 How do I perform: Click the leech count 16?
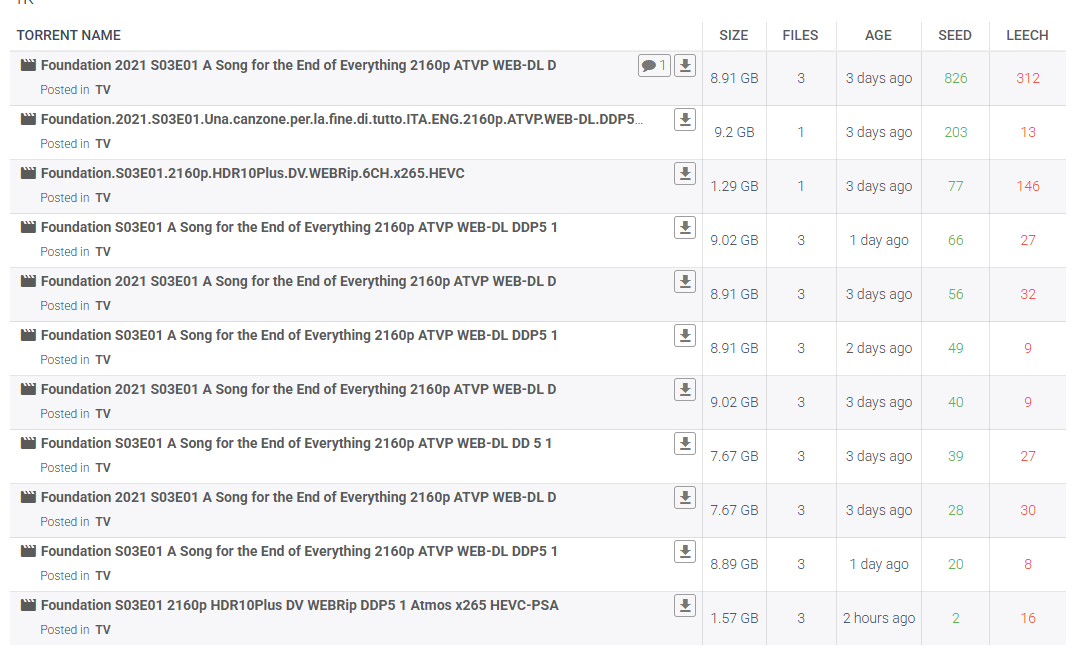pos(1028,618)
